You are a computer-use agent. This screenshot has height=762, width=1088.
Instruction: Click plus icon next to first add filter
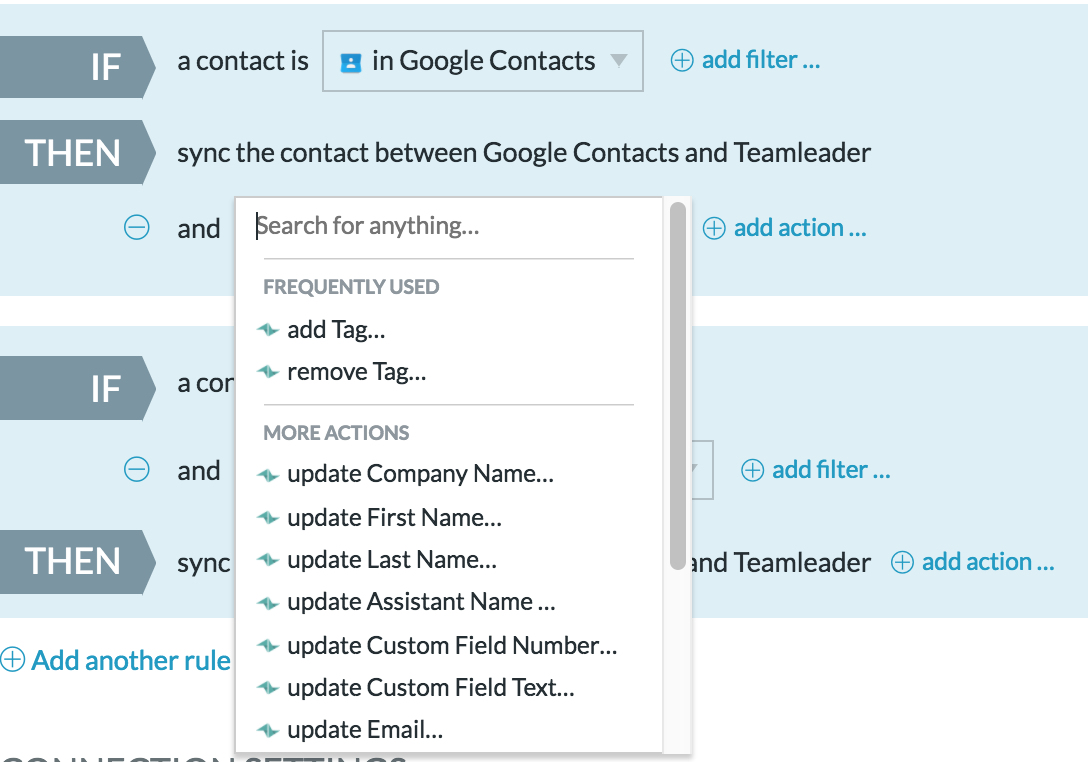(682, 60)
